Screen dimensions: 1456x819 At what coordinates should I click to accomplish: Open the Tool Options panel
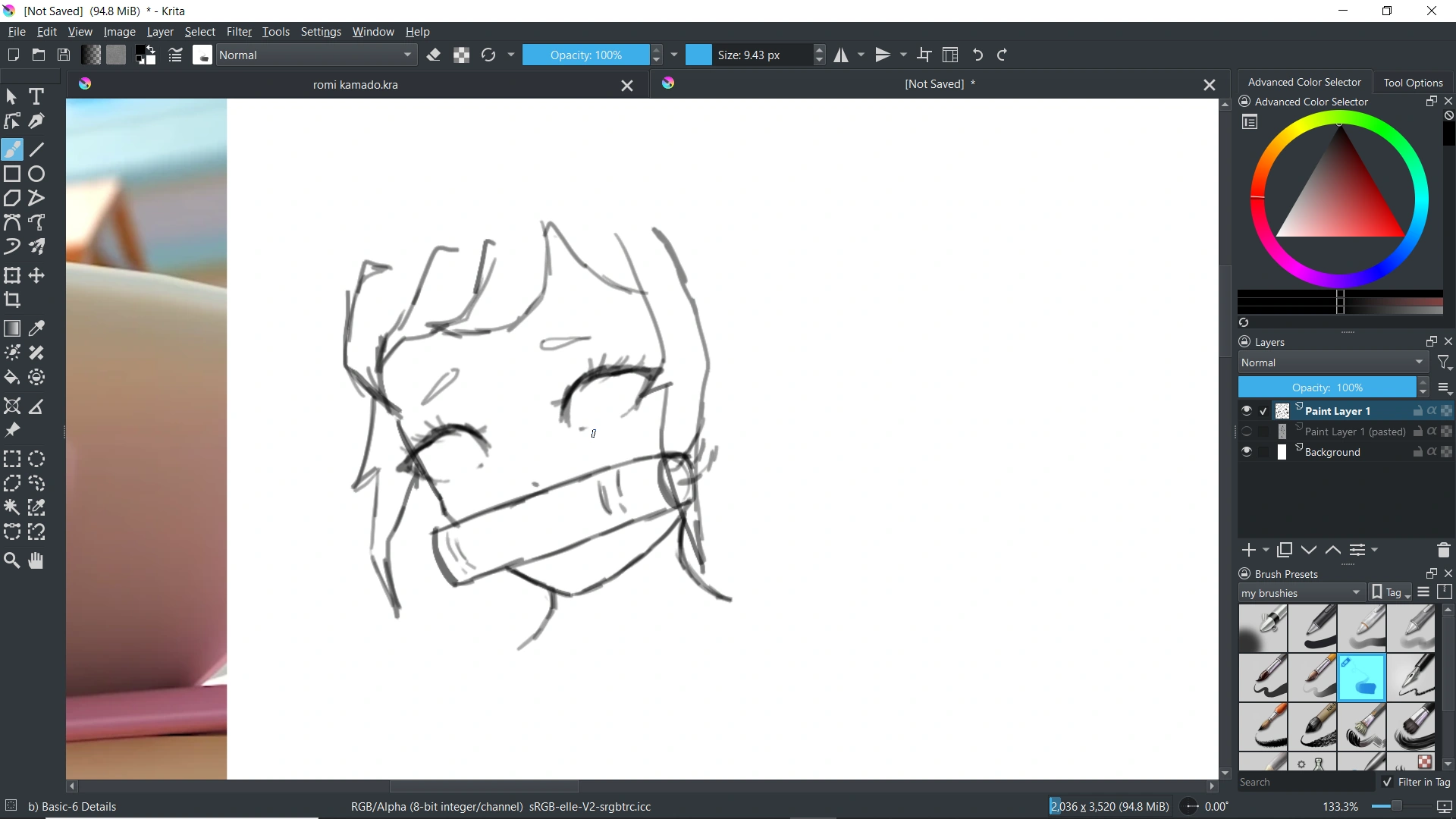(x=1413, y=82)
